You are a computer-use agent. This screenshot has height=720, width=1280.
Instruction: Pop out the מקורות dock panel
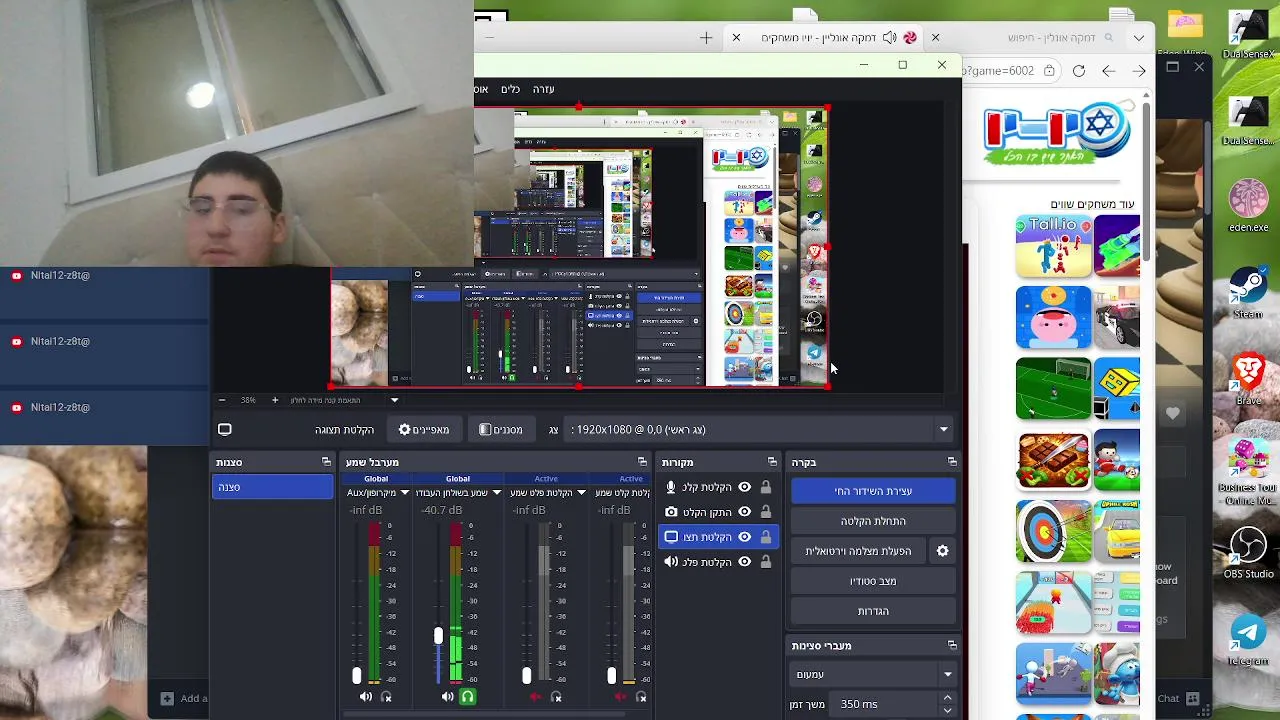coord(772,462)
